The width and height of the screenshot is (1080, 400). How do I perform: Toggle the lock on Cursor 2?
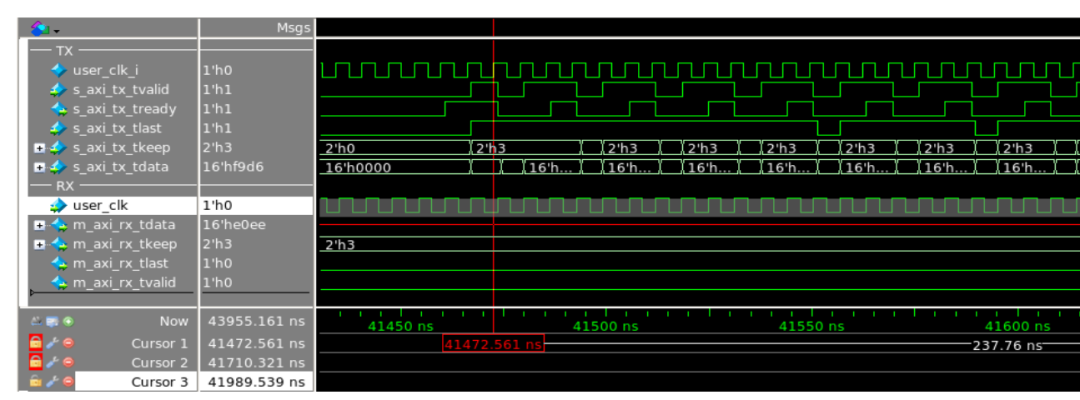click(35, 361)
